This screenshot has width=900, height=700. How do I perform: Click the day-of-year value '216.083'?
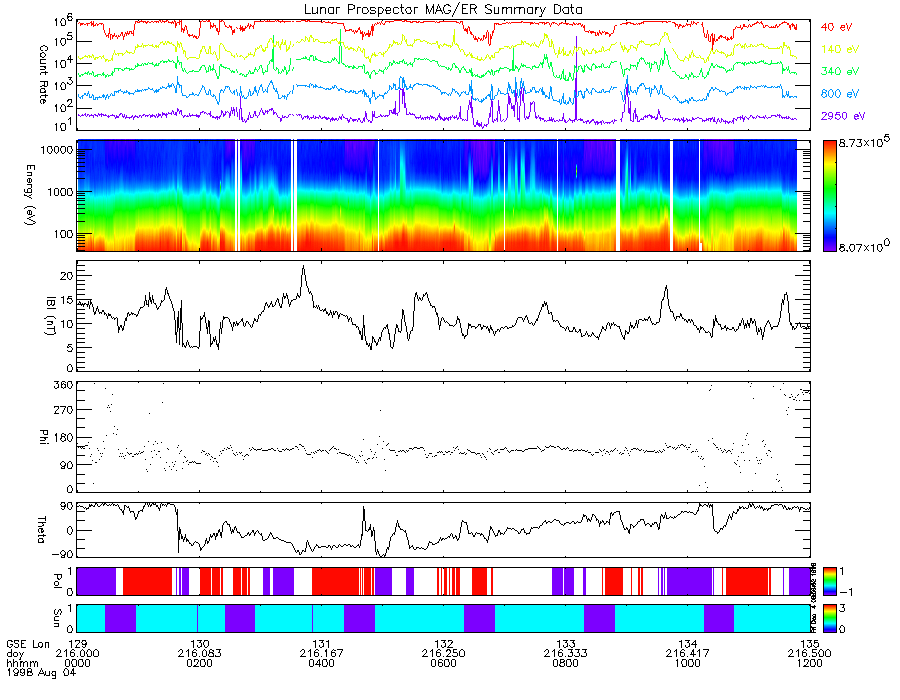tap(199, 654)
